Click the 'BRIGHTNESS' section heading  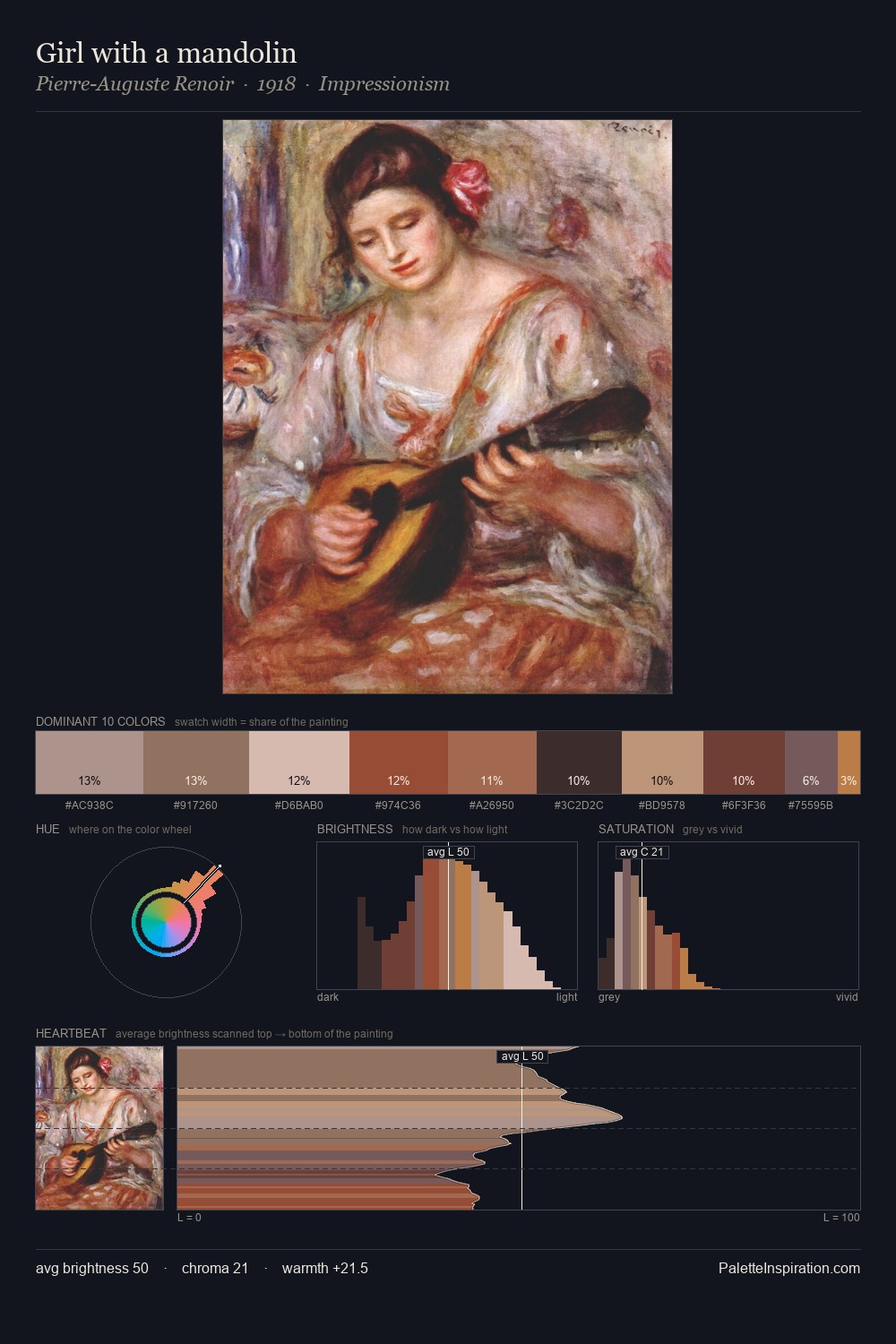pyautogui.click(x=355, y=829)
